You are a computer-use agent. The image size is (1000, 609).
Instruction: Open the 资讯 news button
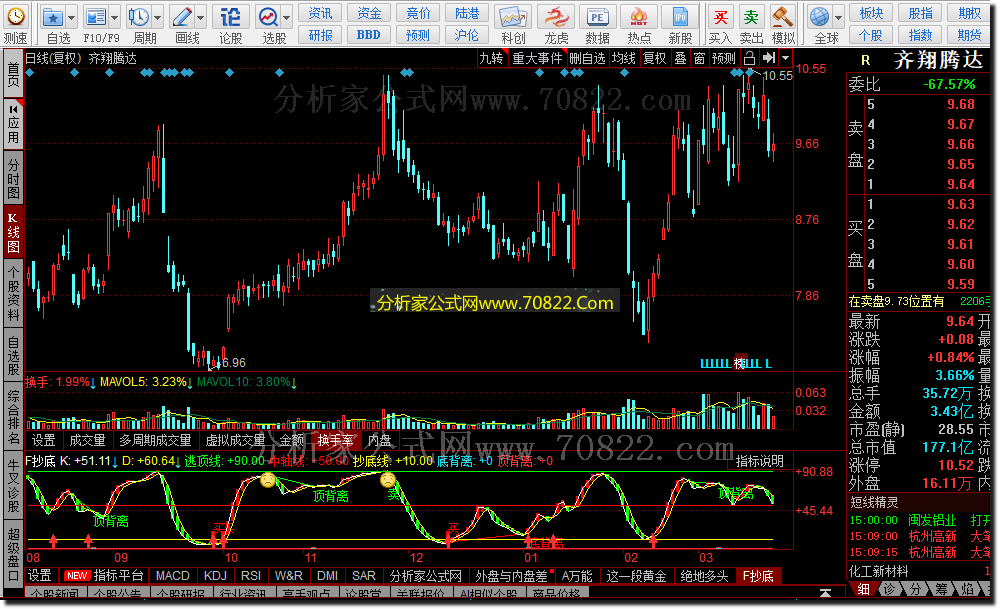[x=320, y=13]
